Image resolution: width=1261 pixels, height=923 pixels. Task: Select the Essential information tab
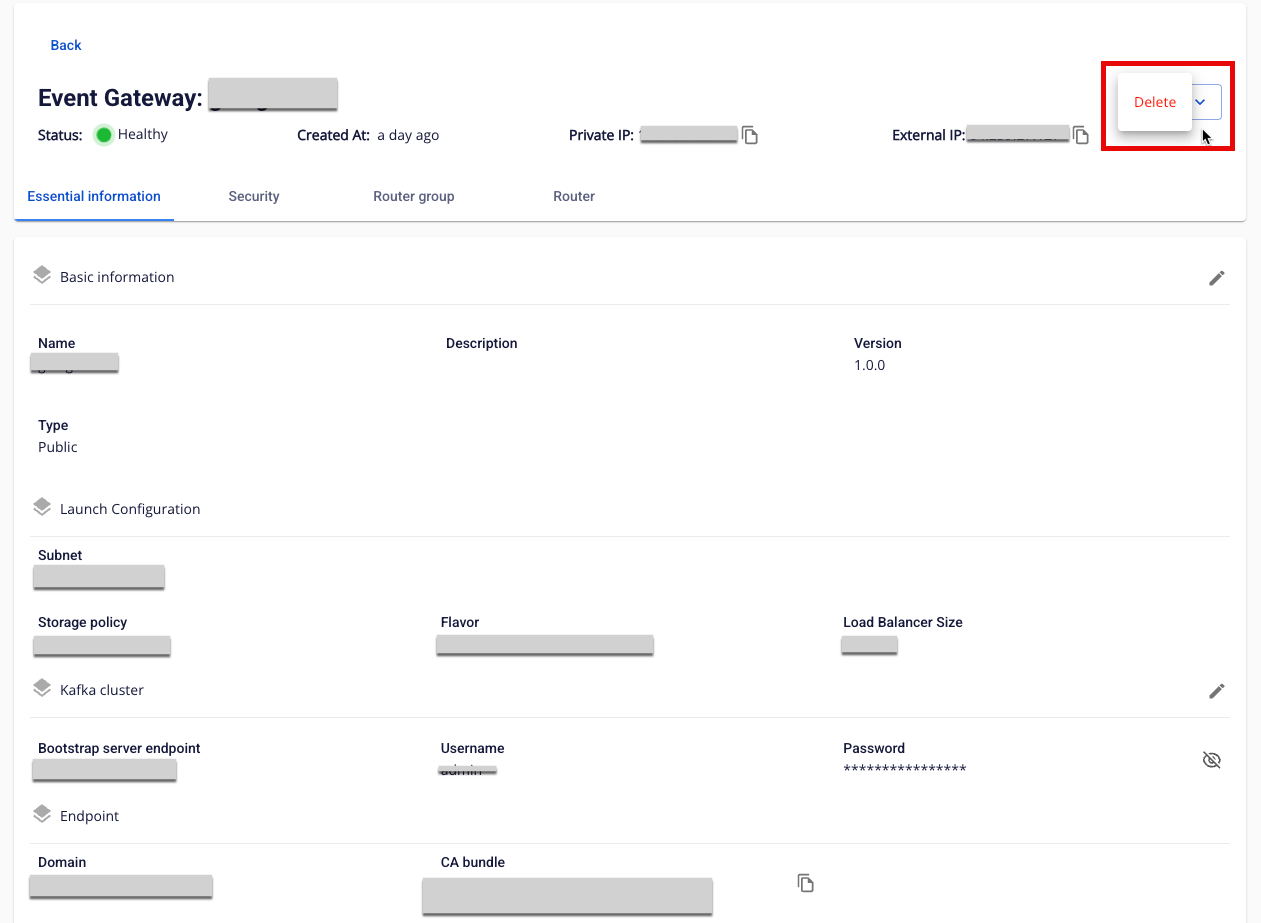coord(94,196)
